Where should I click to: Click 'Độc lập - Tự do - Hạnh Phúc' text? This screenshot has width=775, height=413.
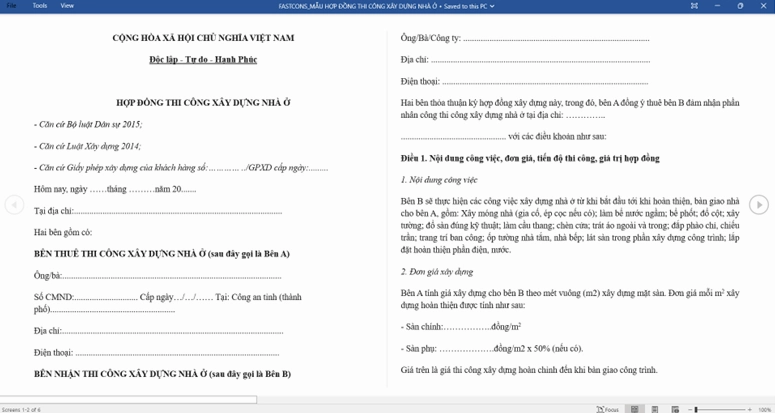coord(203,59)
